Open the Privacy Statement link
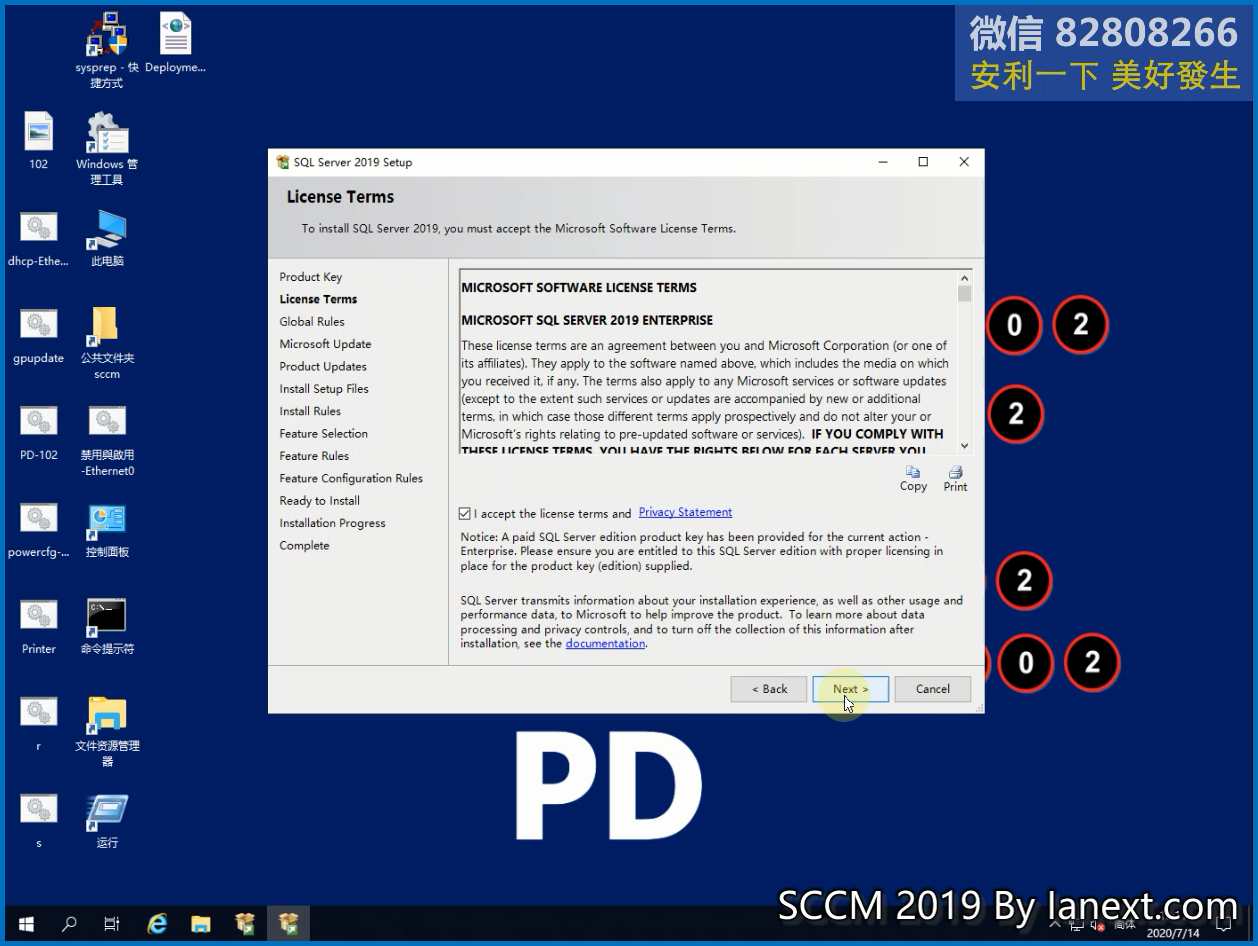 pos(685,512)
